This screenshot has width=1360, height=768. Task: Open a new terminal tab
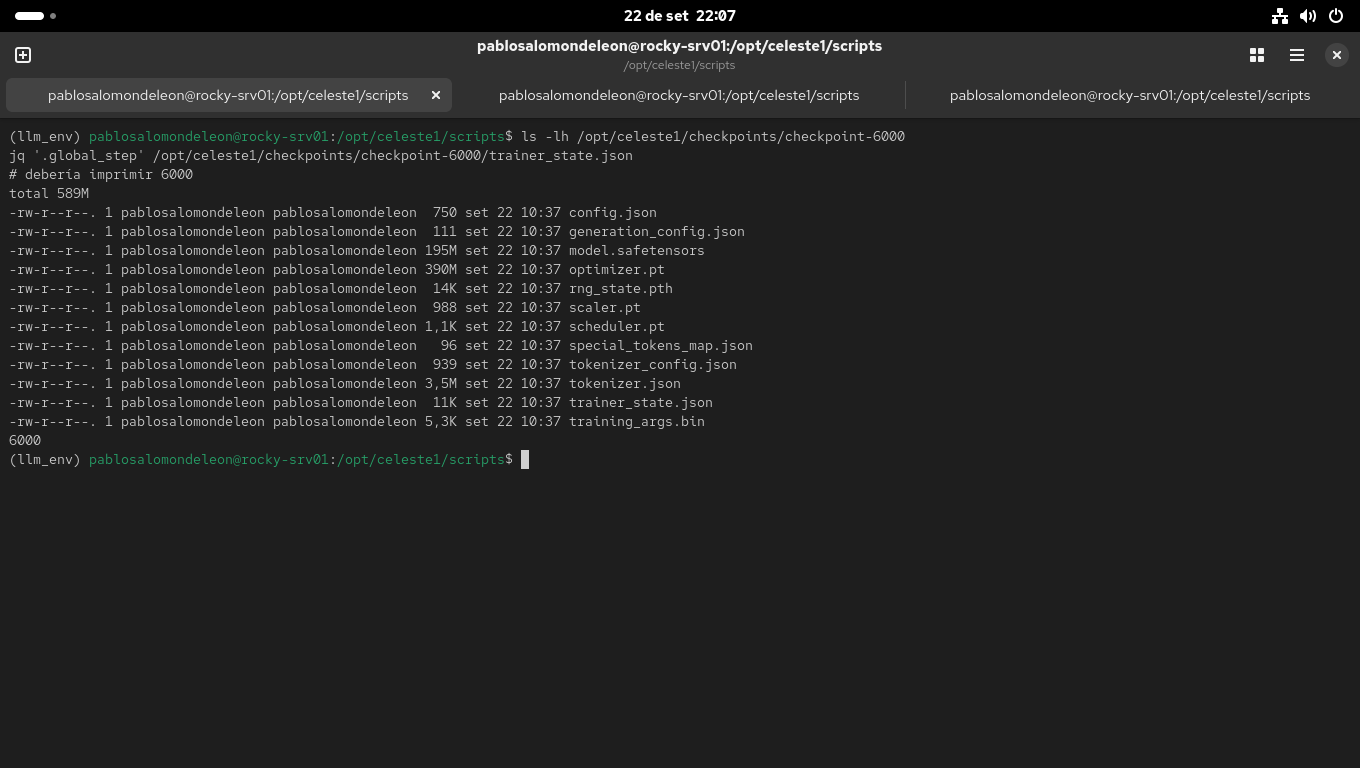coord(23,55)
